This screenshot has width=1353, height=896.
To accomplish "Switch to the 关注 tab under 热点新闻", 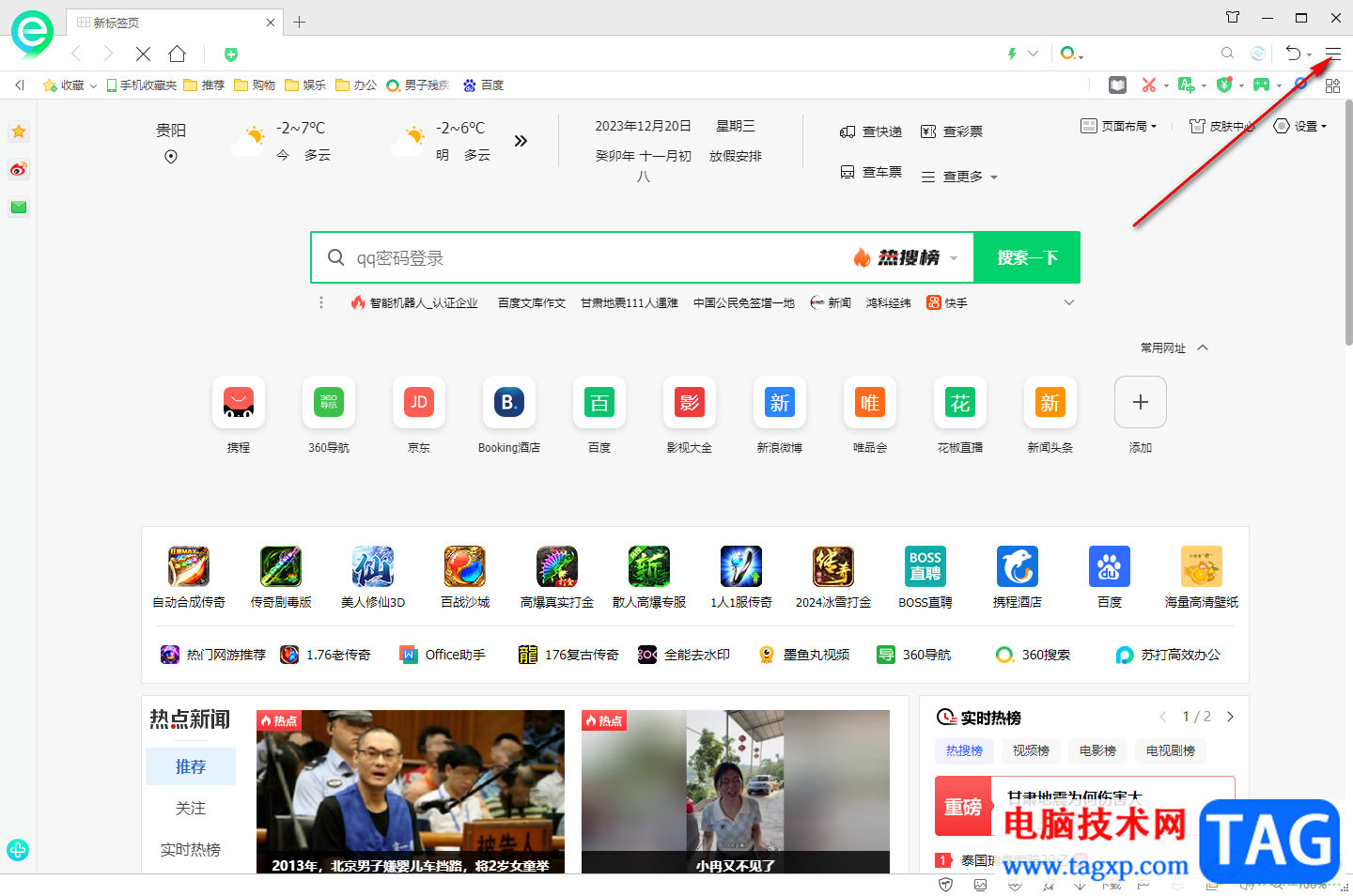I will (191, 808).
